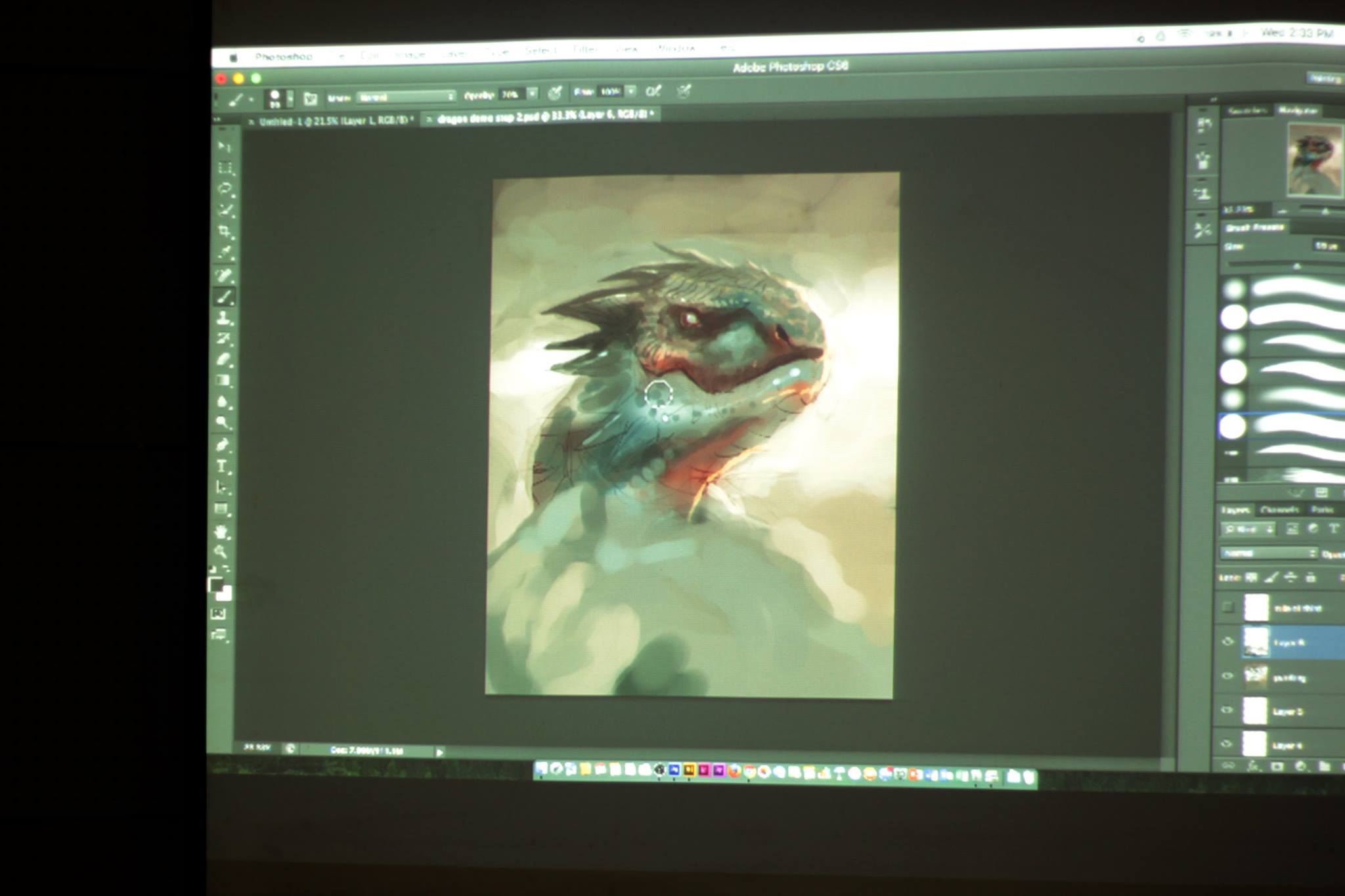The image size is (1345, 896).
Task: Click the Navigator dragon thumbnail
Action: point(1314,160)
